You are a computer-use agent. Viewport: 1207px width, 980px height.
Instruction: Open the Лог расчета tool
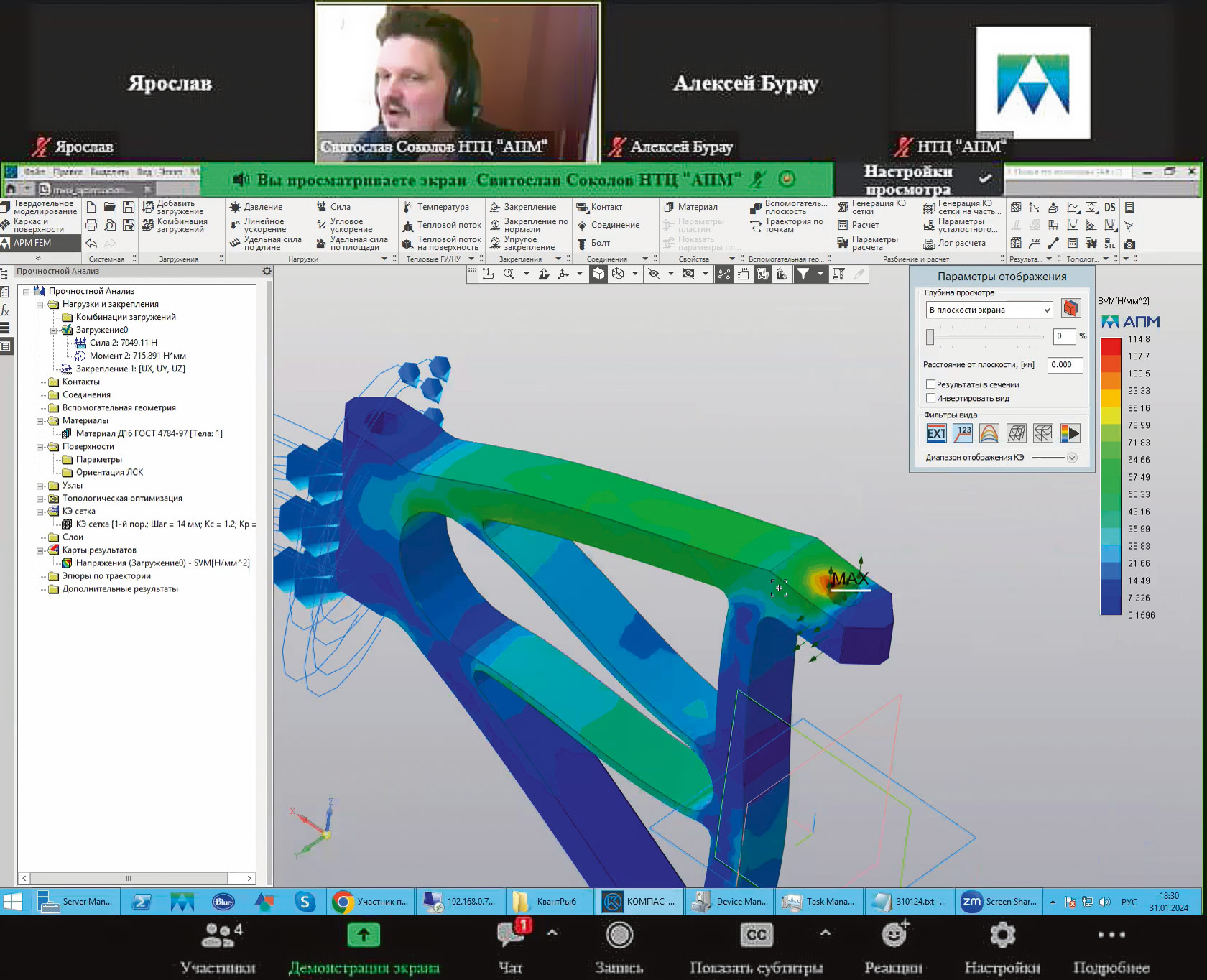[x=954, y=243]
